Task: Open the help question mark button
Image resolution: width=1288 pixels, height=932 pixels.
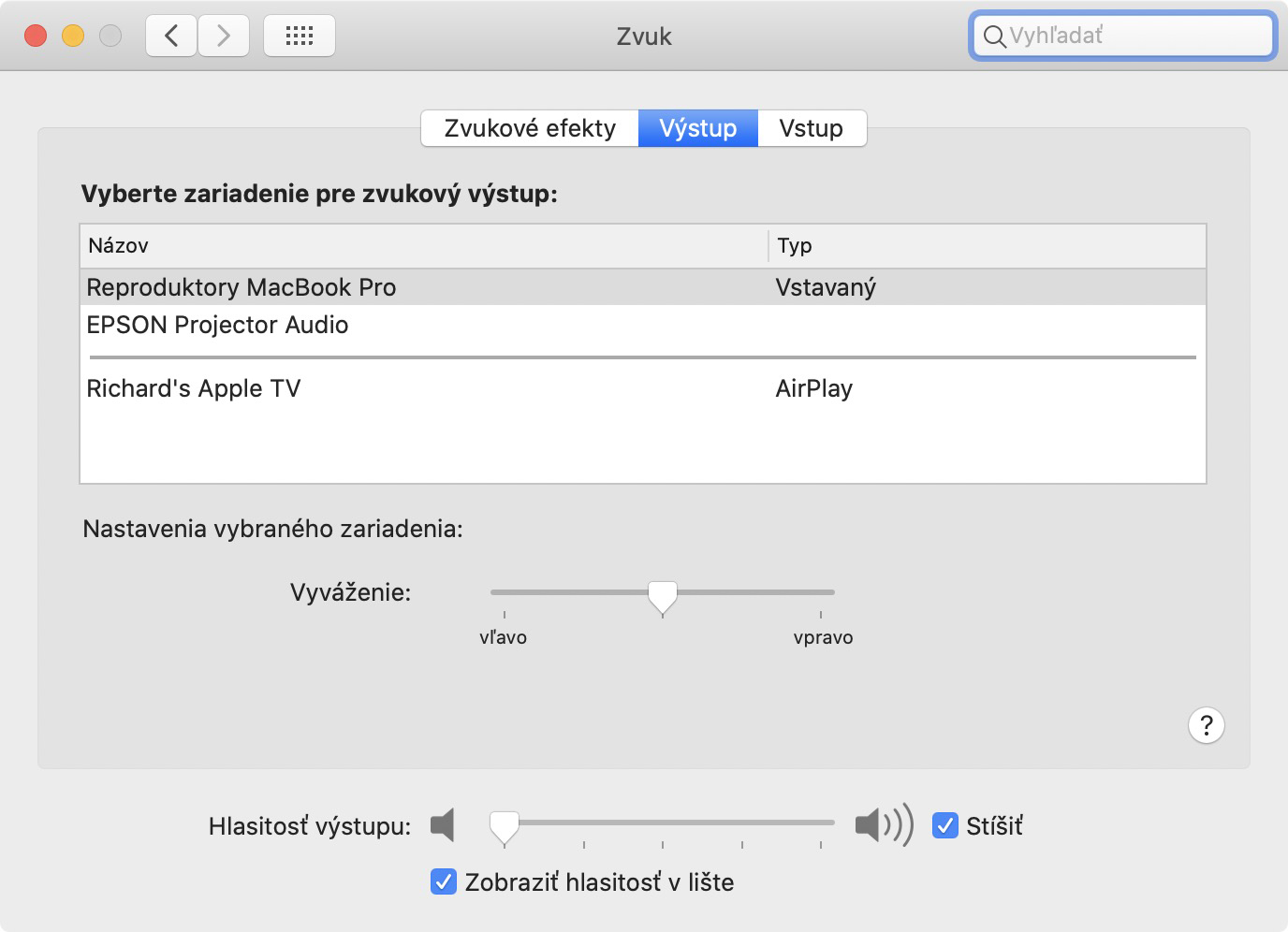Action: pos(1207,725)
